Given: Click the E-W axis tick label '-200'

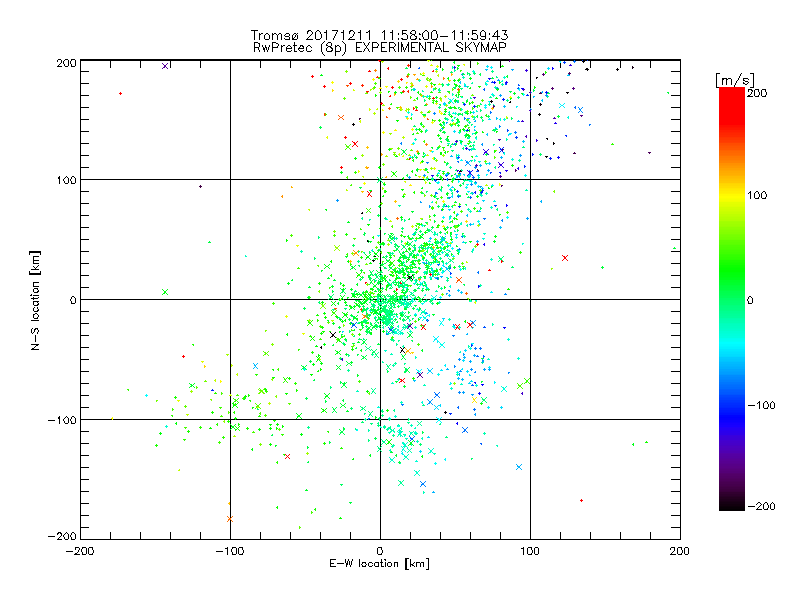Looking at the screenshot, I should [x=80, y=551].
